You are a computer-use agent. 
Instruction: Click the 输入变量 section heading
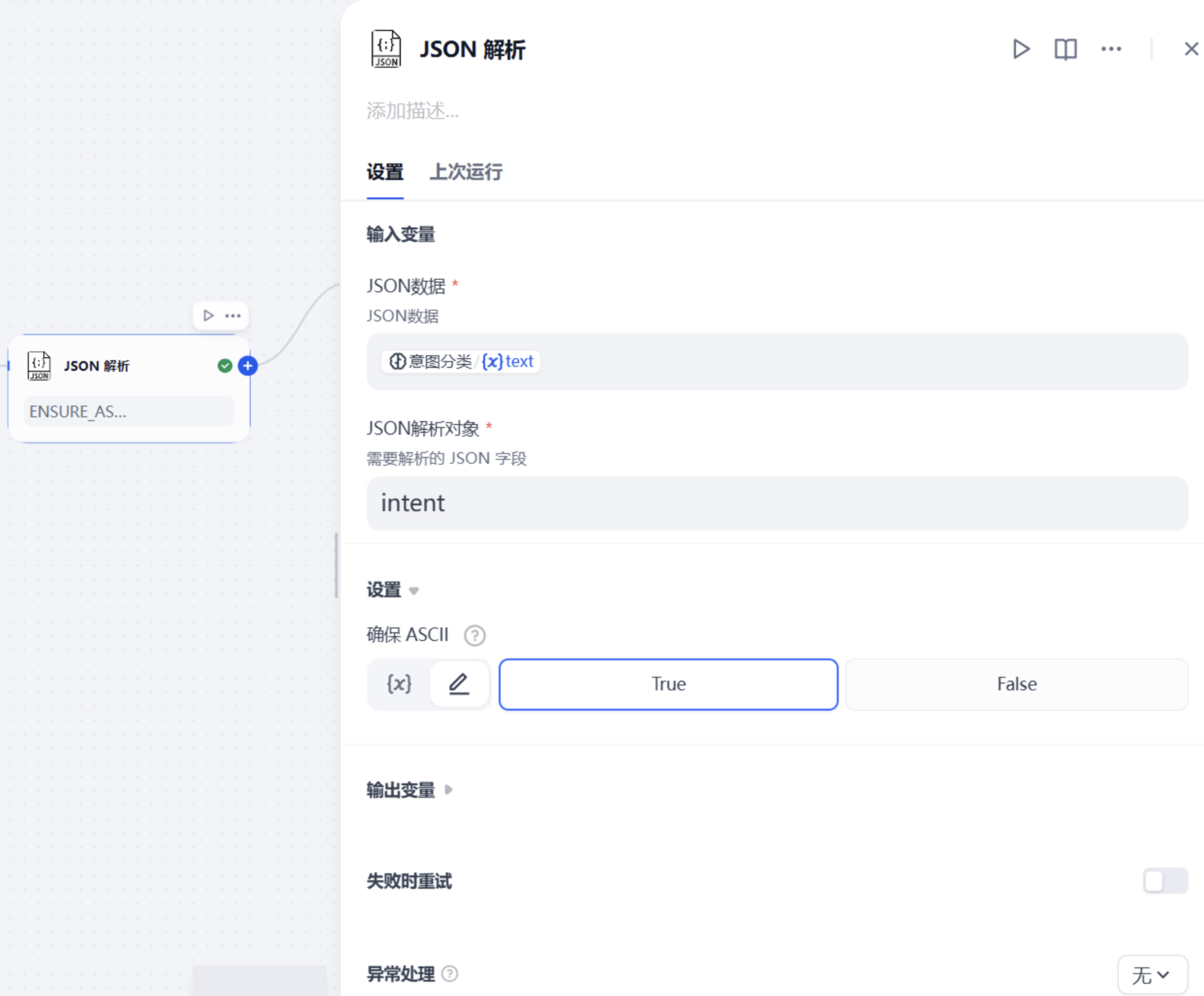click(400, 235)
